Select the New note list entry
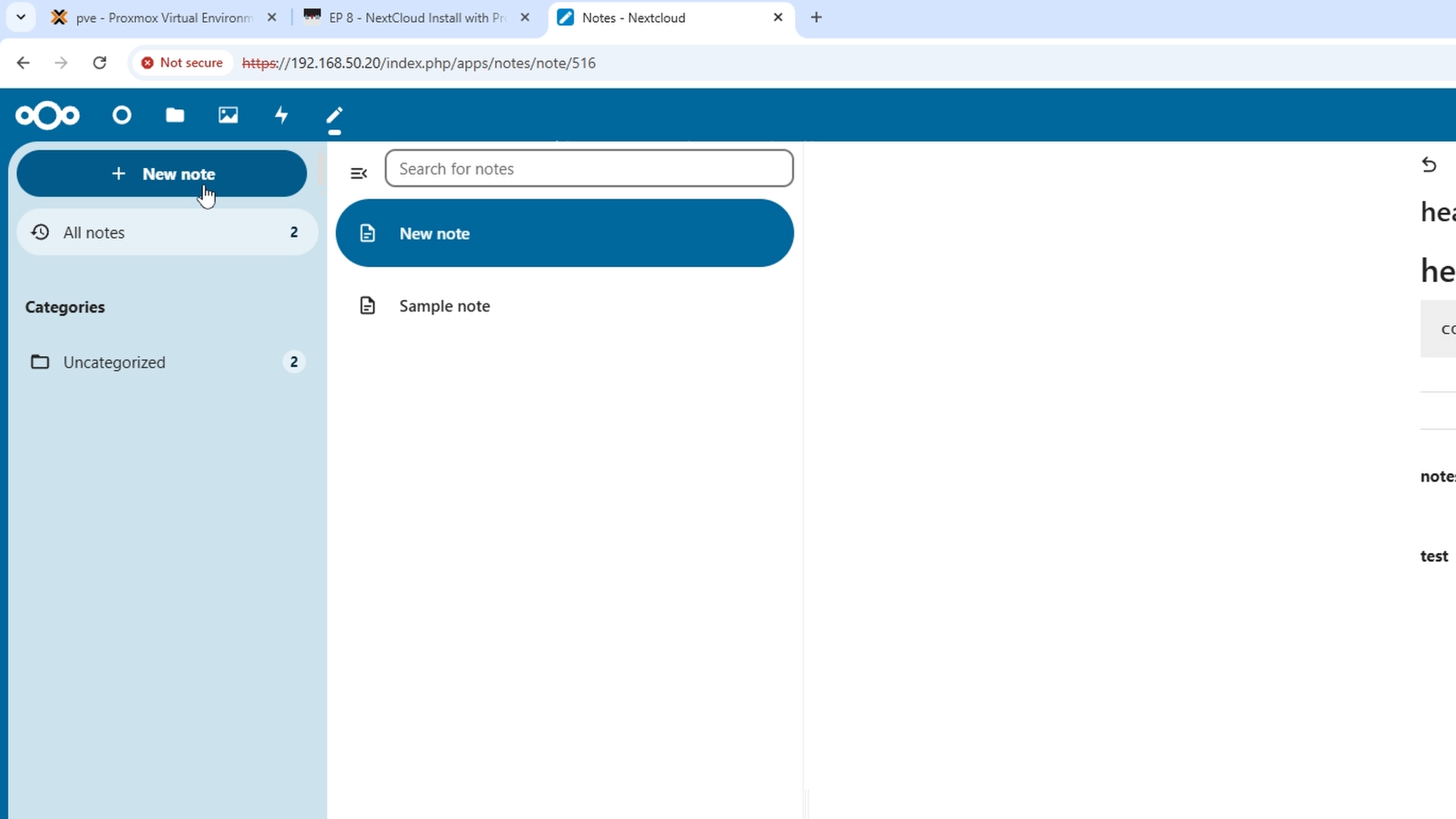This screenshot has height=819, width=1456. coord(565,233)
